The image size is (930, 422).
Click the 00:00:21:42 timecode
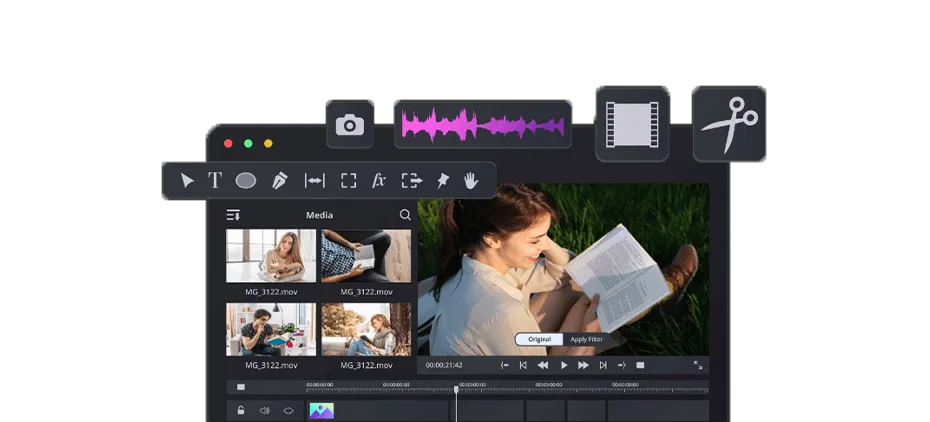(x=444, y=365)
